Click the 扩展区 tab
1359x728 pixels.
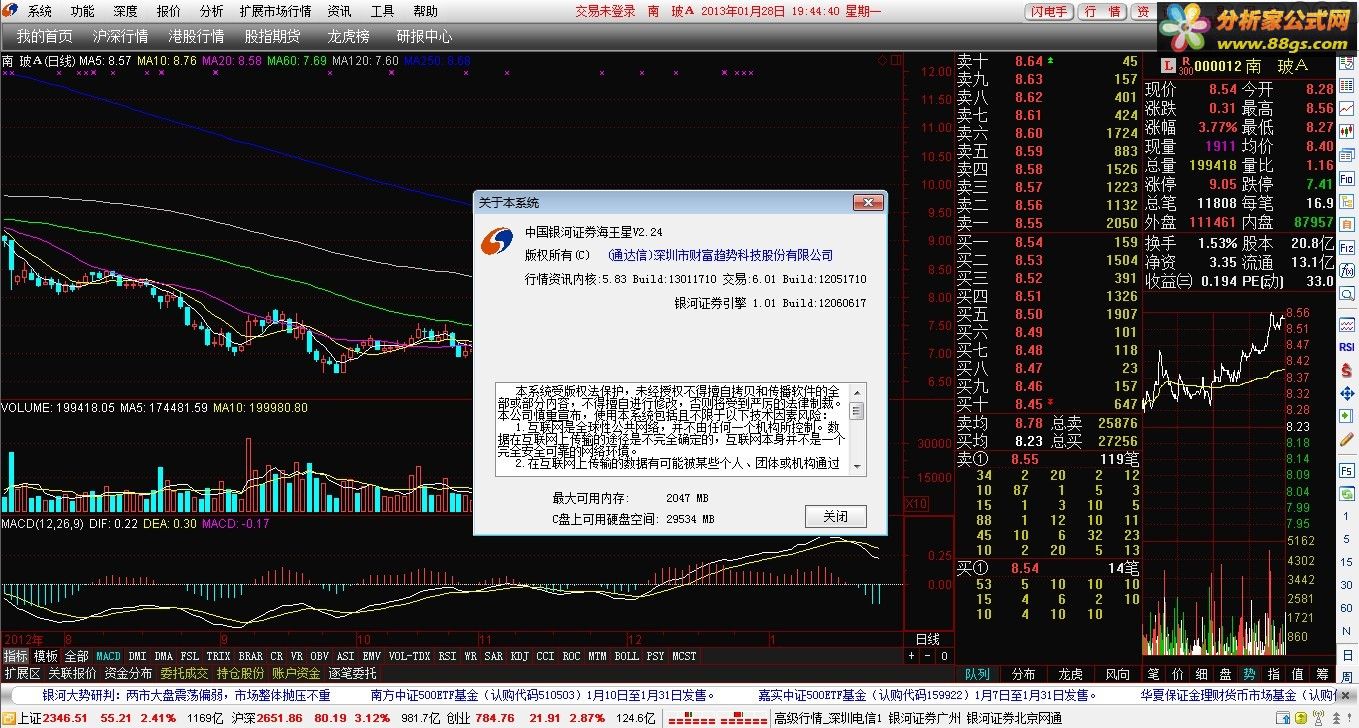click(x=22, y=673)
